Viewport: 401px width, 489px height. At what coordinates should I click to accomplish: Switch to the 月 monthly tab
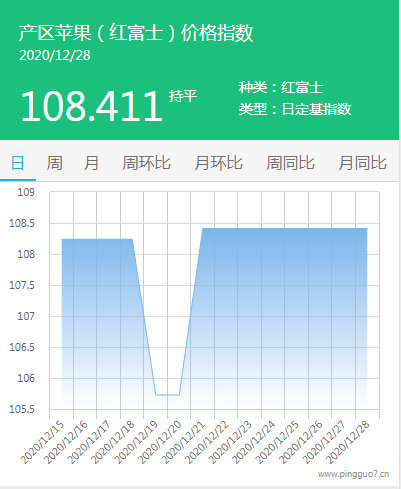tap(91, 163)
